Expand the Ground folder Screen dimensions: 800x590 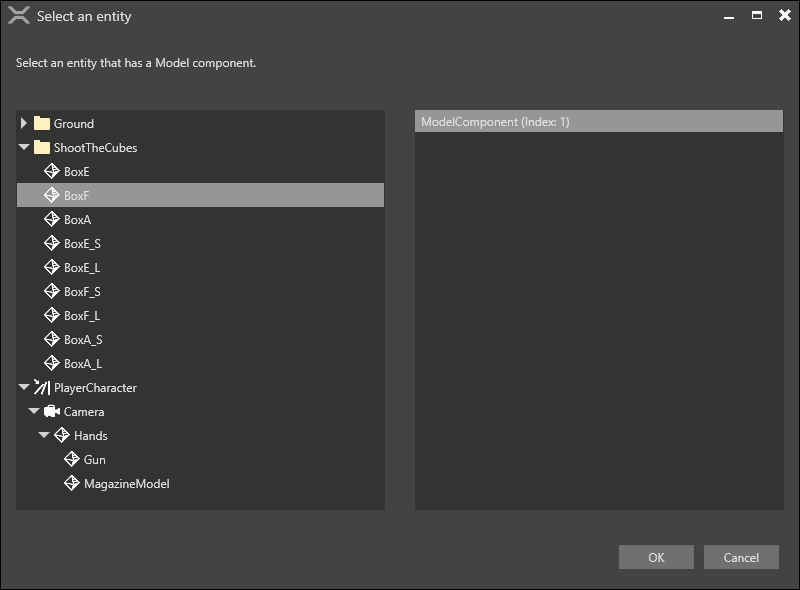click(24, 124)
